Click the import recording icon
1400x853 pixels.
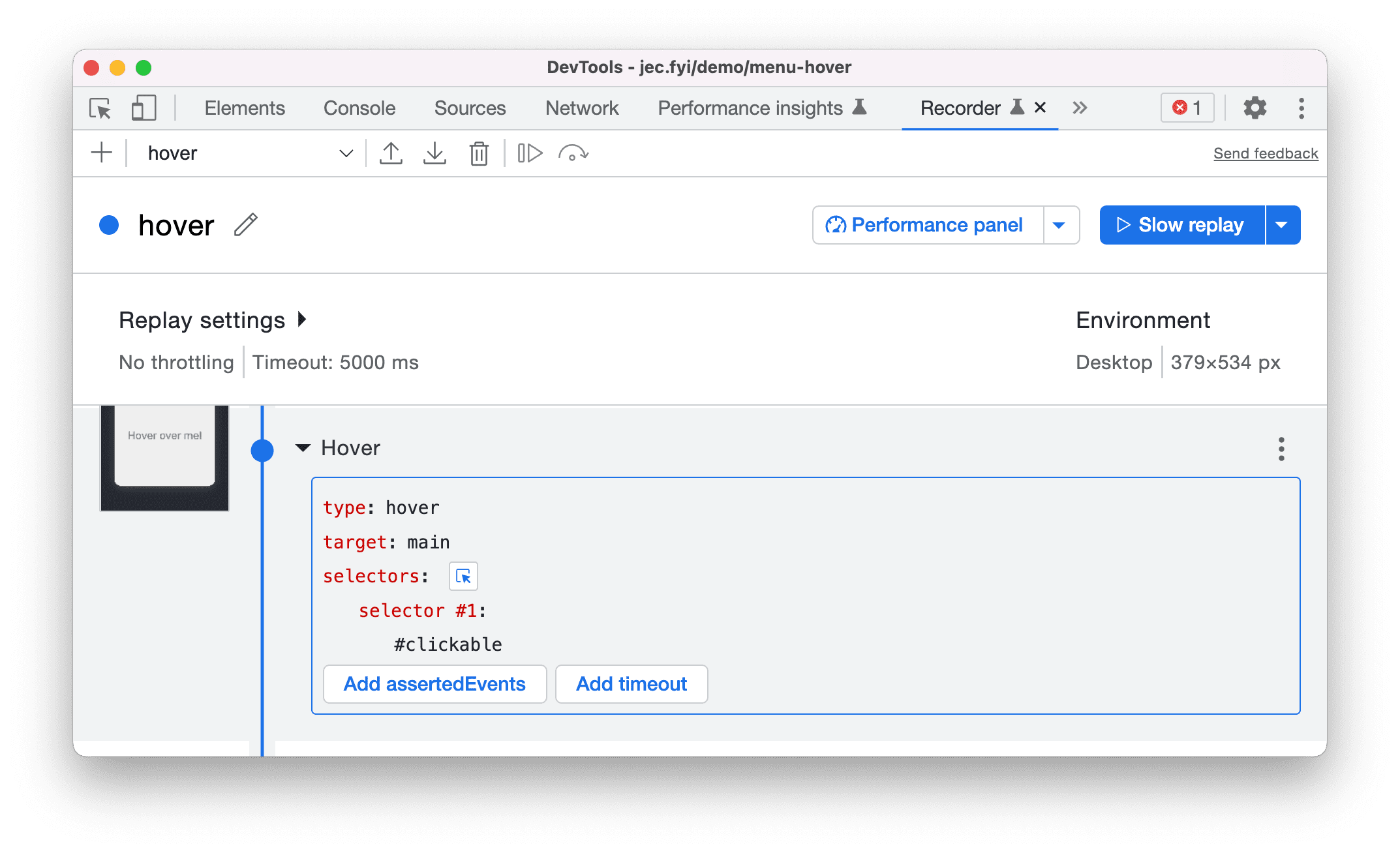point(434,152)
